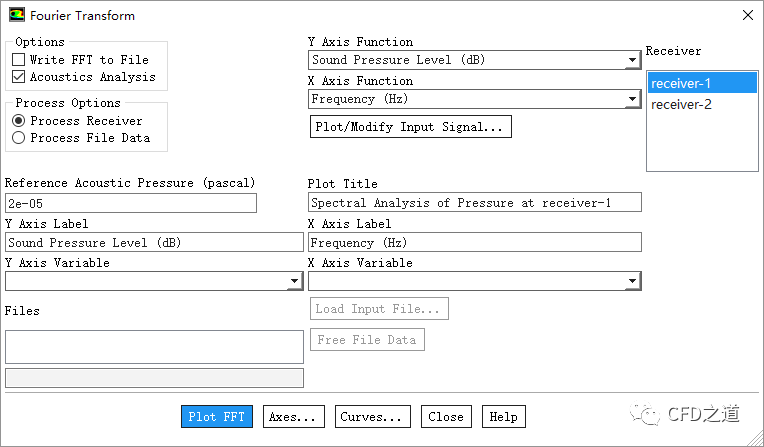Focus the Plot Title text field
764x447 pixels.
[x=474, y=203]
